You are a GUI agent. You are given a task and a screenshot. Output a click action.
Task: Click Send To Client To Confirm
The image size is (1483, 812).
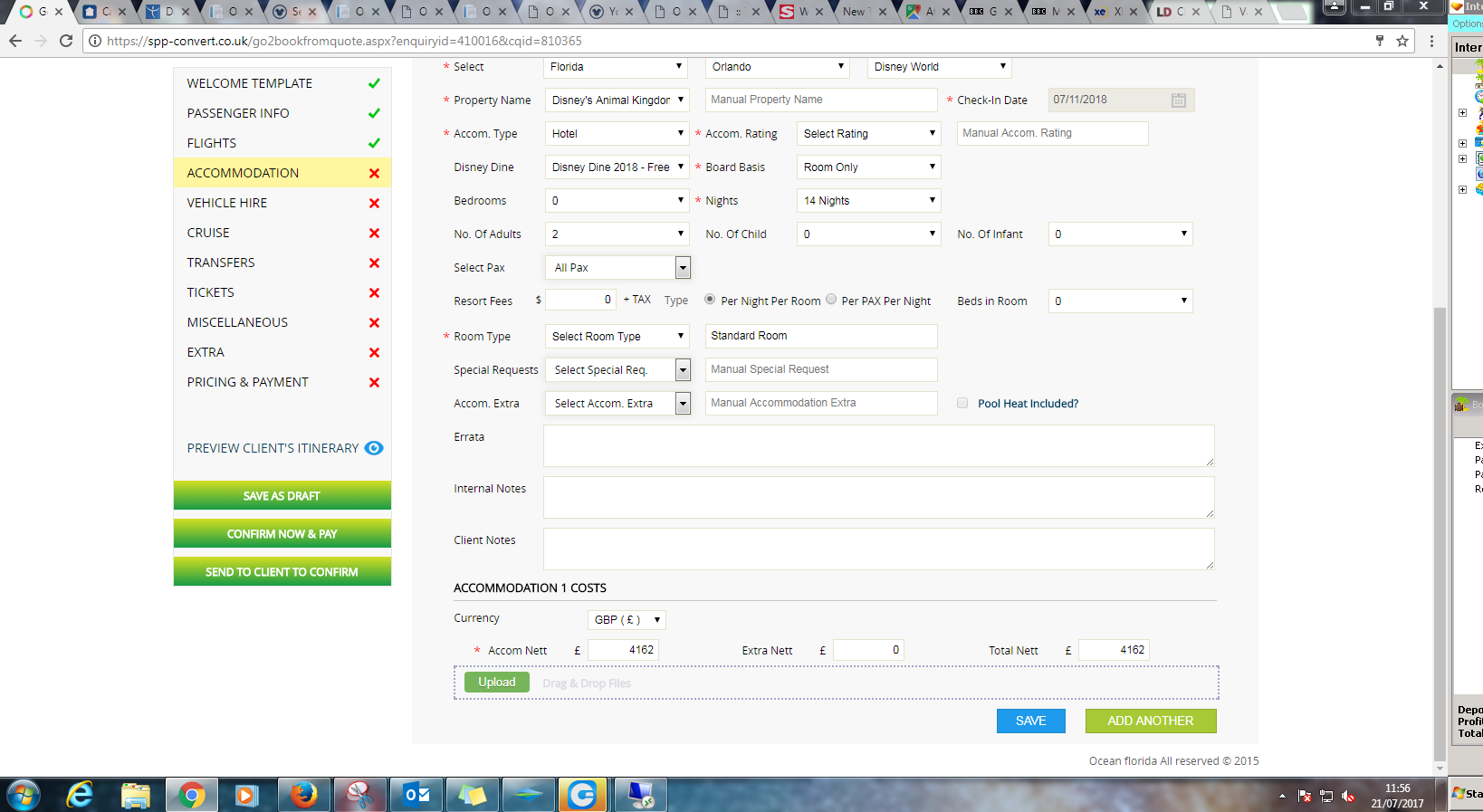pyautogui.click(x=282, y=572)
